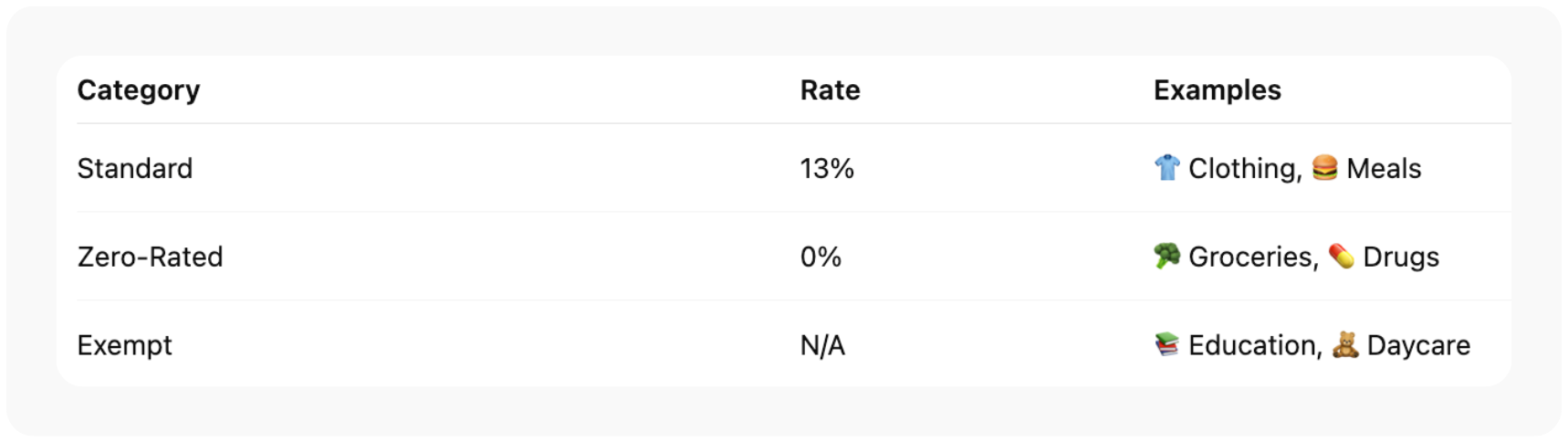Viewport: 1568px width, 442px height.
Task: Click the Standard category cell
Action: click(134, 169)
